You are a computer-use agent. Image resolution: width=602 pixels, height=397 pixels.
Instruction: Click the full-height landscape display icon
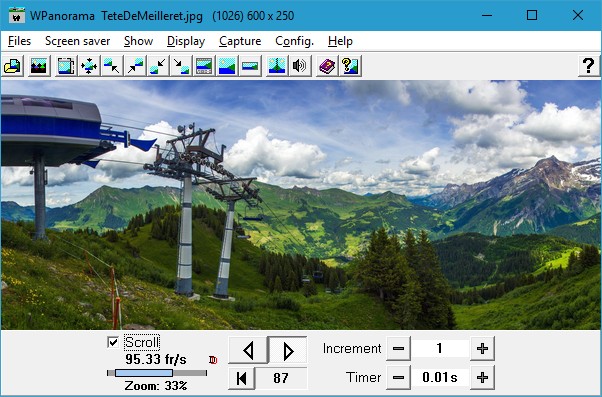point(227,66)
